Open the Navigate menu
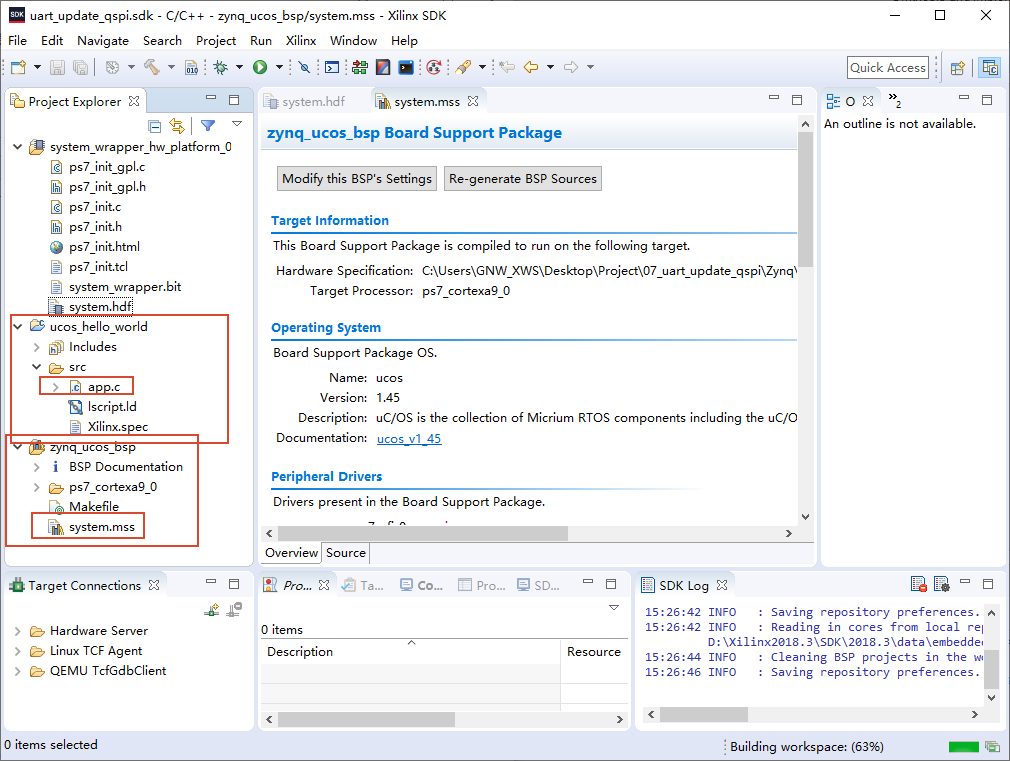 103,41
